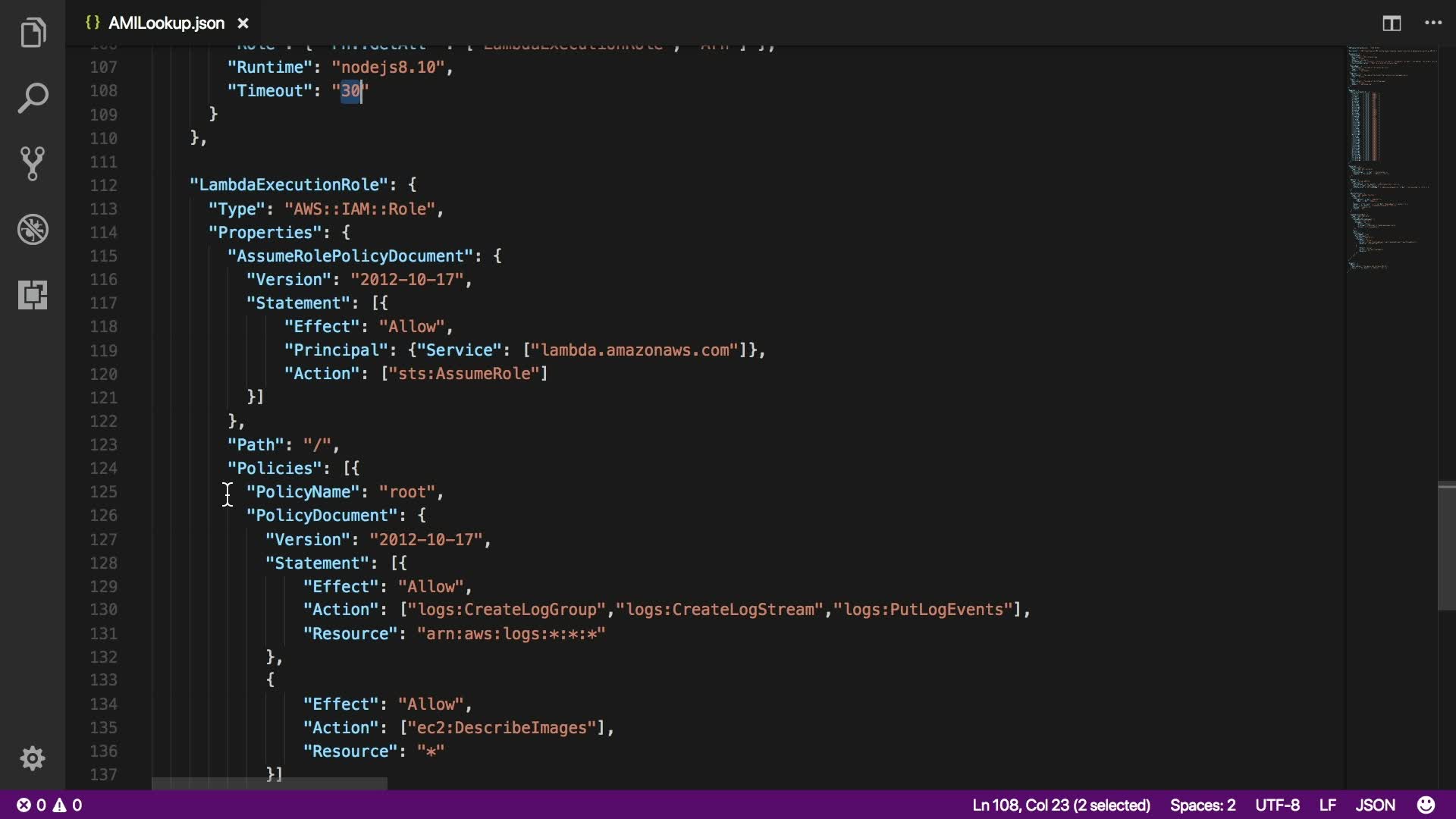Select file encoding UTF-8

pyautogui.click(x=1277, y=805)
